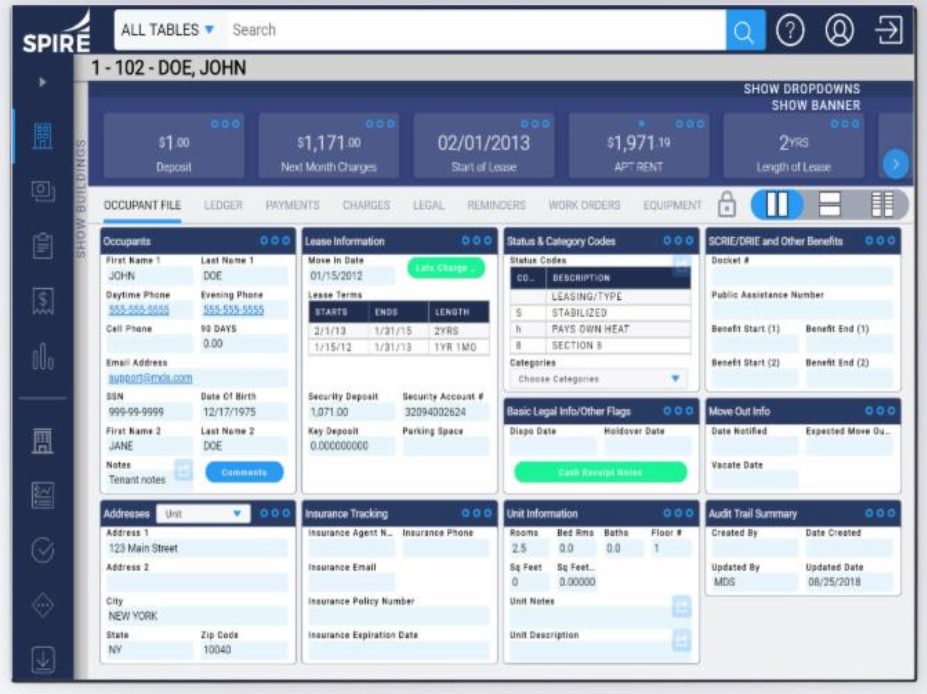Open the Start of Lease card options dots

tap(535, 124)
